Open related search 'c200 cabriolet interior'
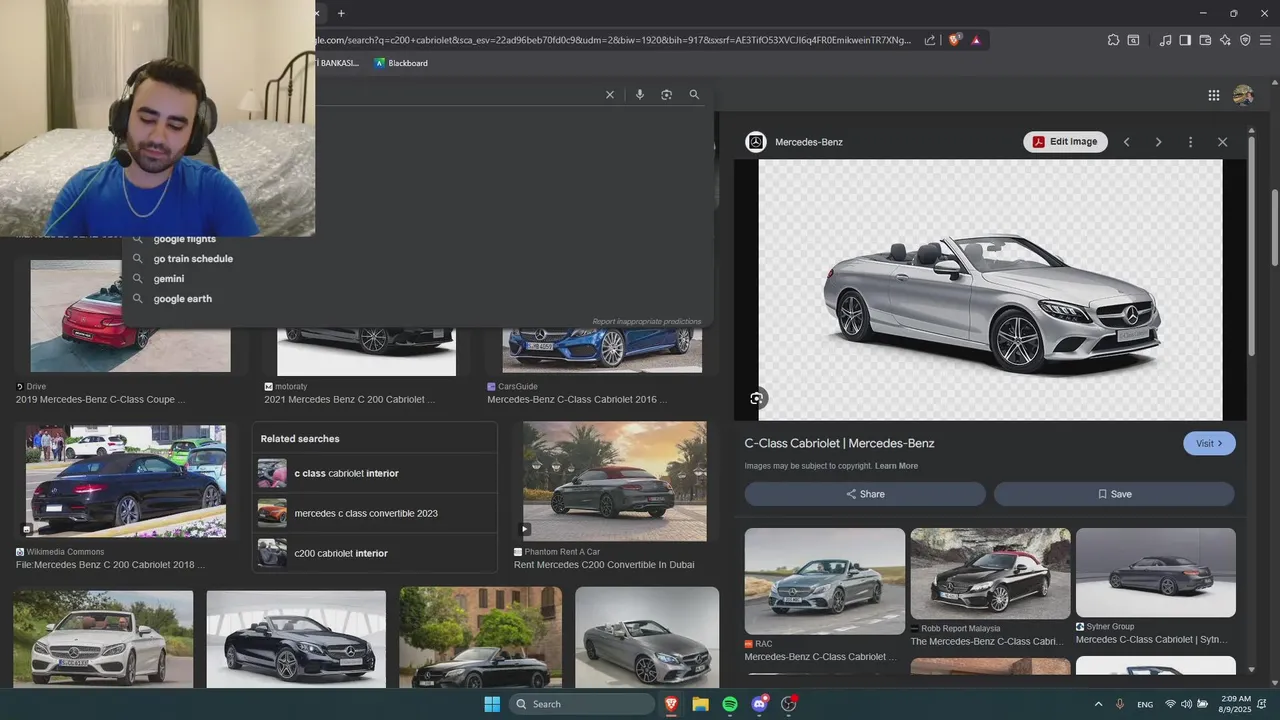 [x=374, y=553]
